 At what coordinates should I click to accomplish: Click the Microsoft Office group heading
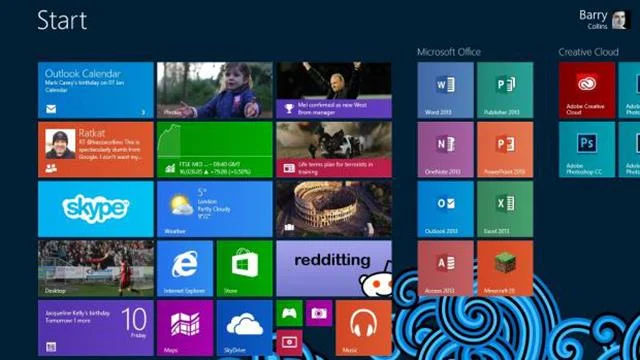point(449,52)
